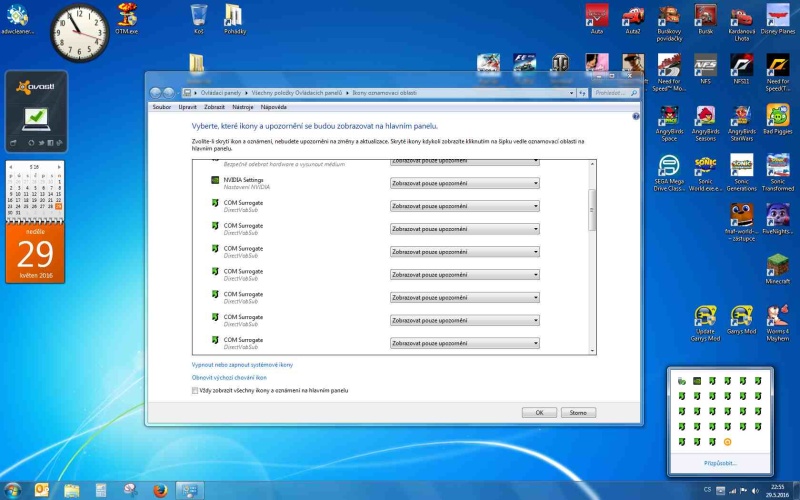The height and width of the screenshot is (500, 800).
Task: Click the Storno button
Action: point(578,412)
